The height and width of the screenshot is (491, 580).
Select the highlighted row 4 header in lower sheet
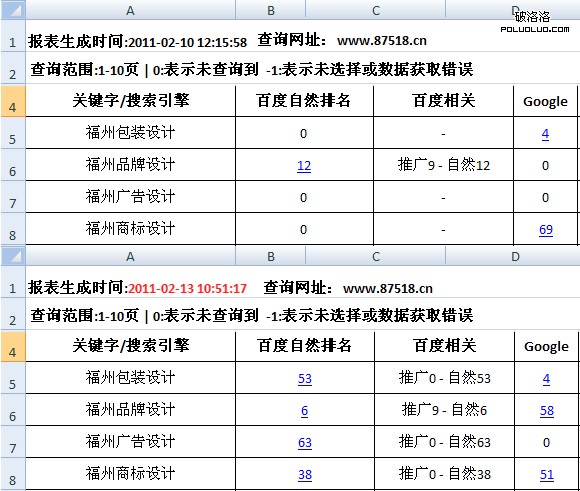click(x=13, y=346)
